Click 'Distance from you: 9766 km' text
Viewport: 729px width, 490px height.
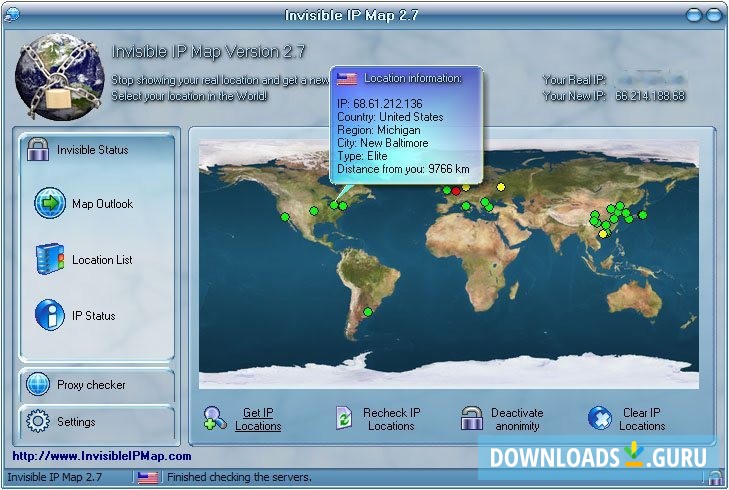click(403, 169)
